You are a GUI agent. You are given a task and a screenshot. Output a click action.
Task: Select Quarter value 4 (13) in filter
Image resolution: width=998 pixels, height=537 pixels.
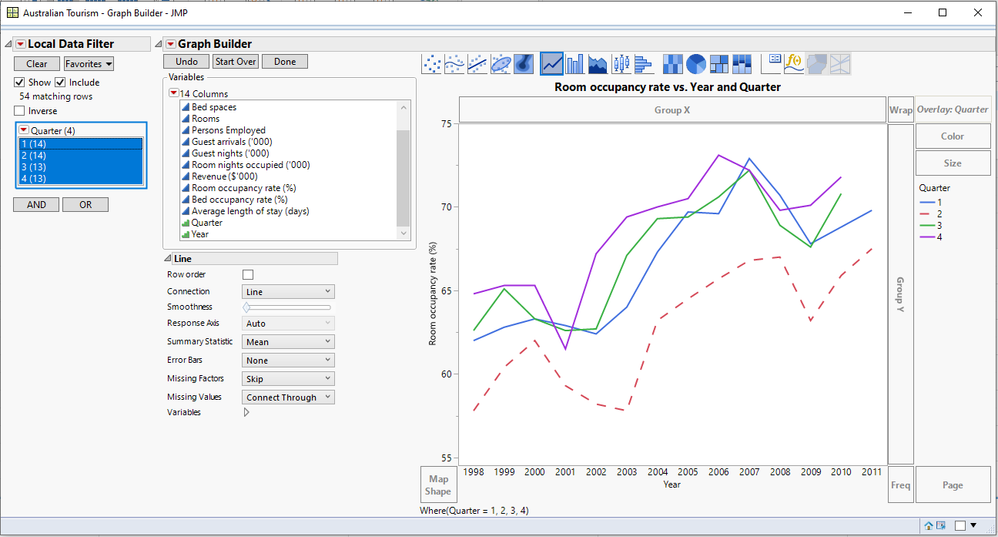click(81, 178)
